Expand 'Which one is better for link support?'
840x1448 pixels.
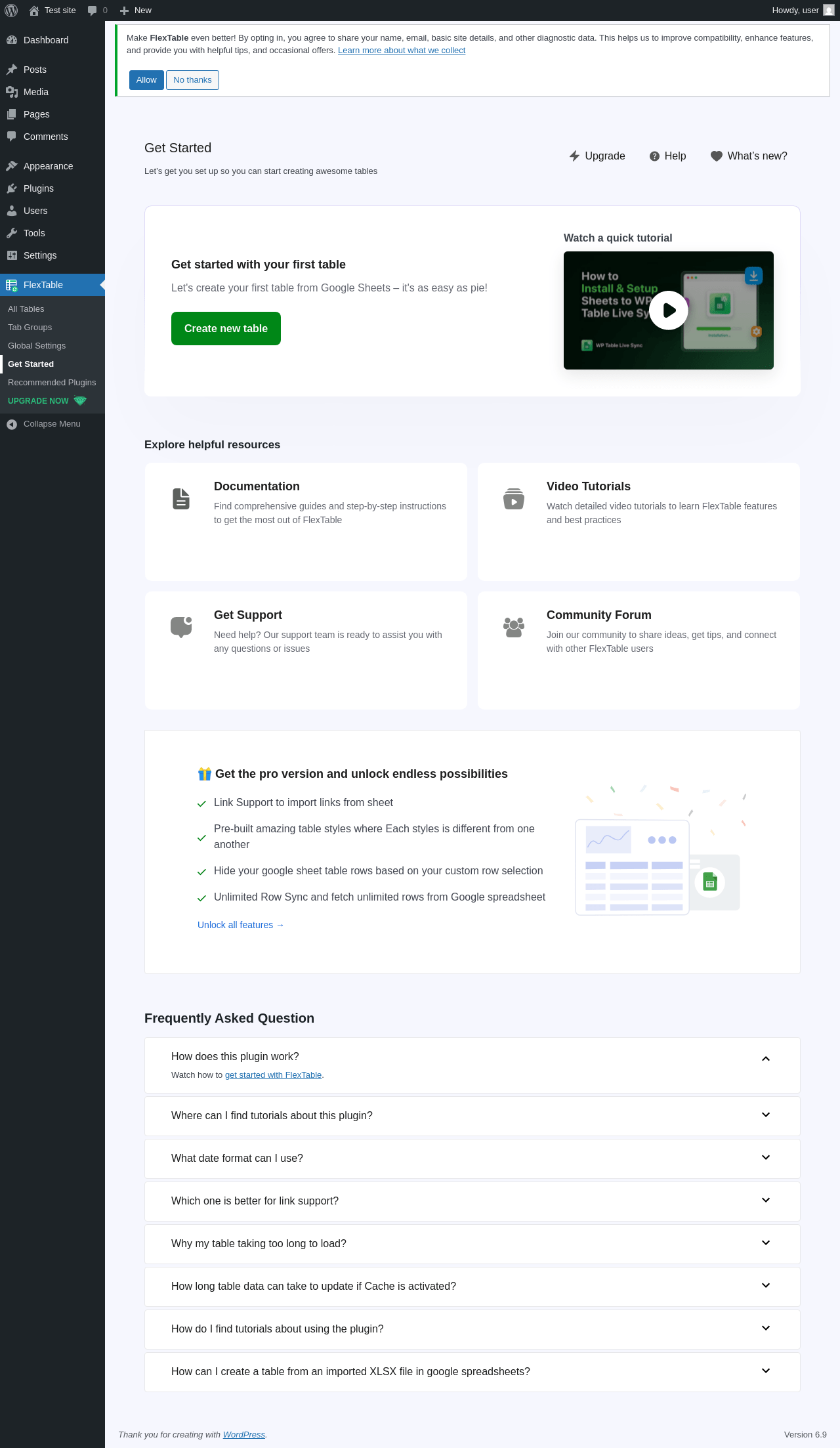(x=766, y=1201)
